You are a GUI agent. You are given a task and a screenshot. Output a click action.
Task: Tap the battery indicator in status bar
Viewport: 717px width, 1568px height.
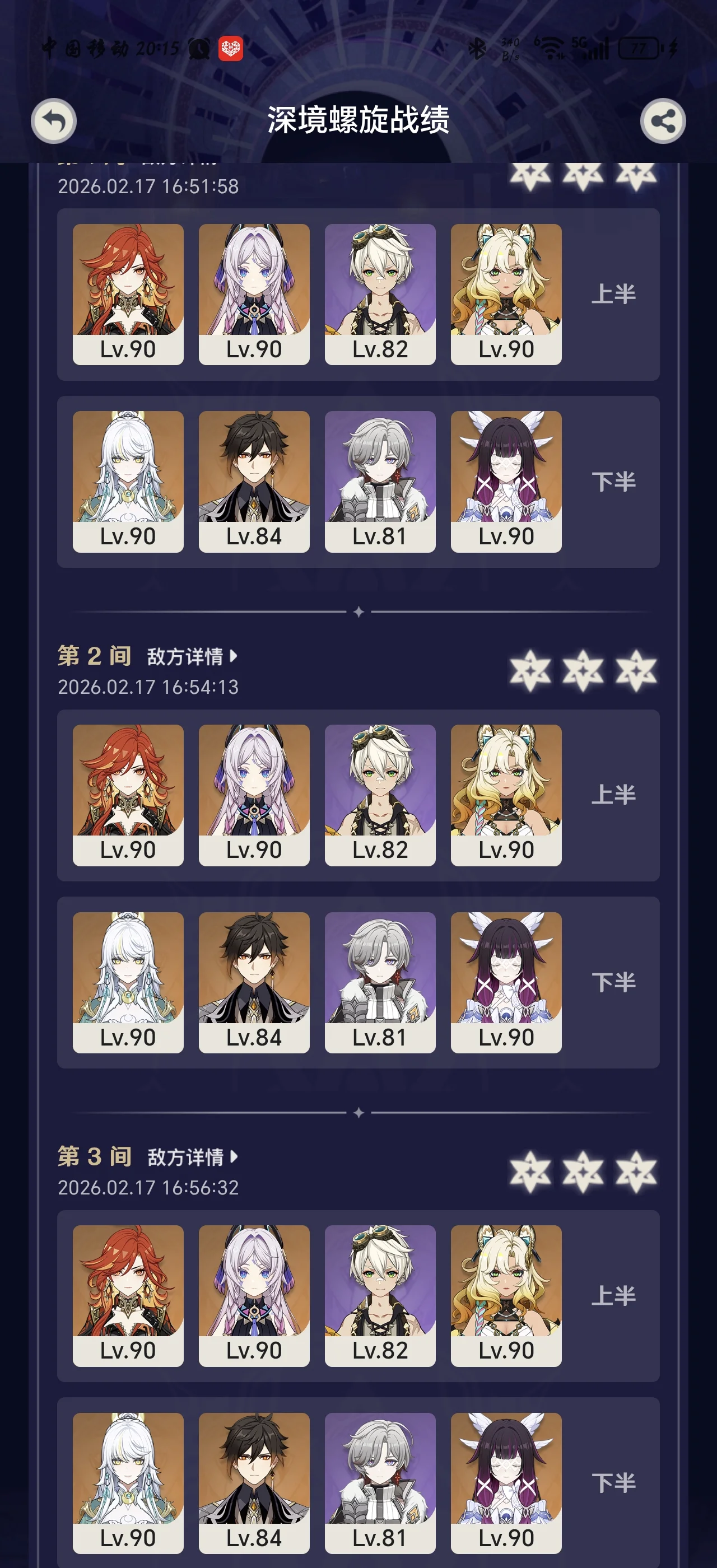pyautogui.click(x=639, y=49)
